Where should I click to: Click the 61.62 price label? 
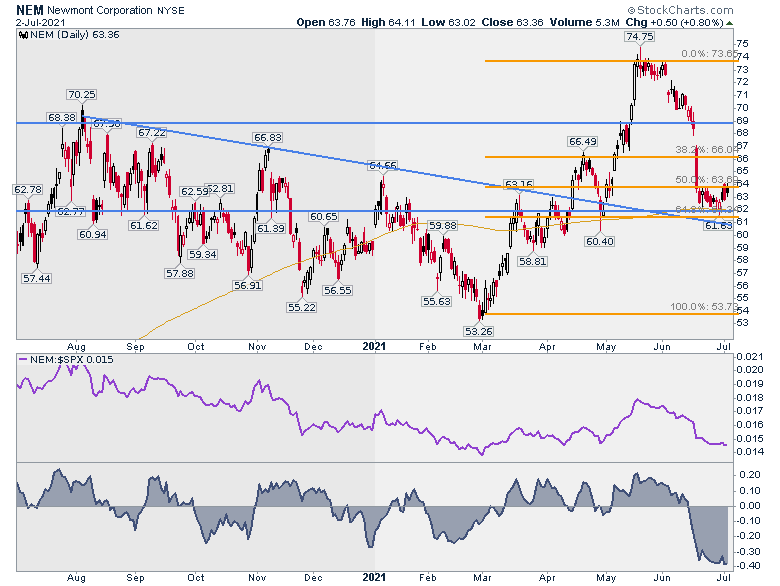143,225
